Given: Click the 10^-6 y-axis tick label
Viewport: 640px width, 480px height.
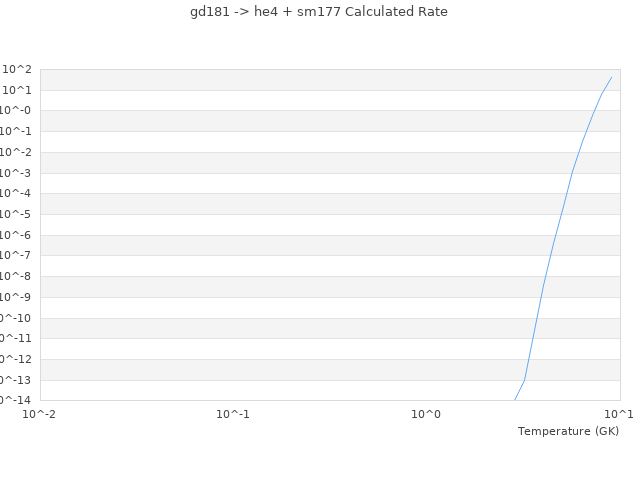Looking at the screenshot, I should click(x=16, y=235).
